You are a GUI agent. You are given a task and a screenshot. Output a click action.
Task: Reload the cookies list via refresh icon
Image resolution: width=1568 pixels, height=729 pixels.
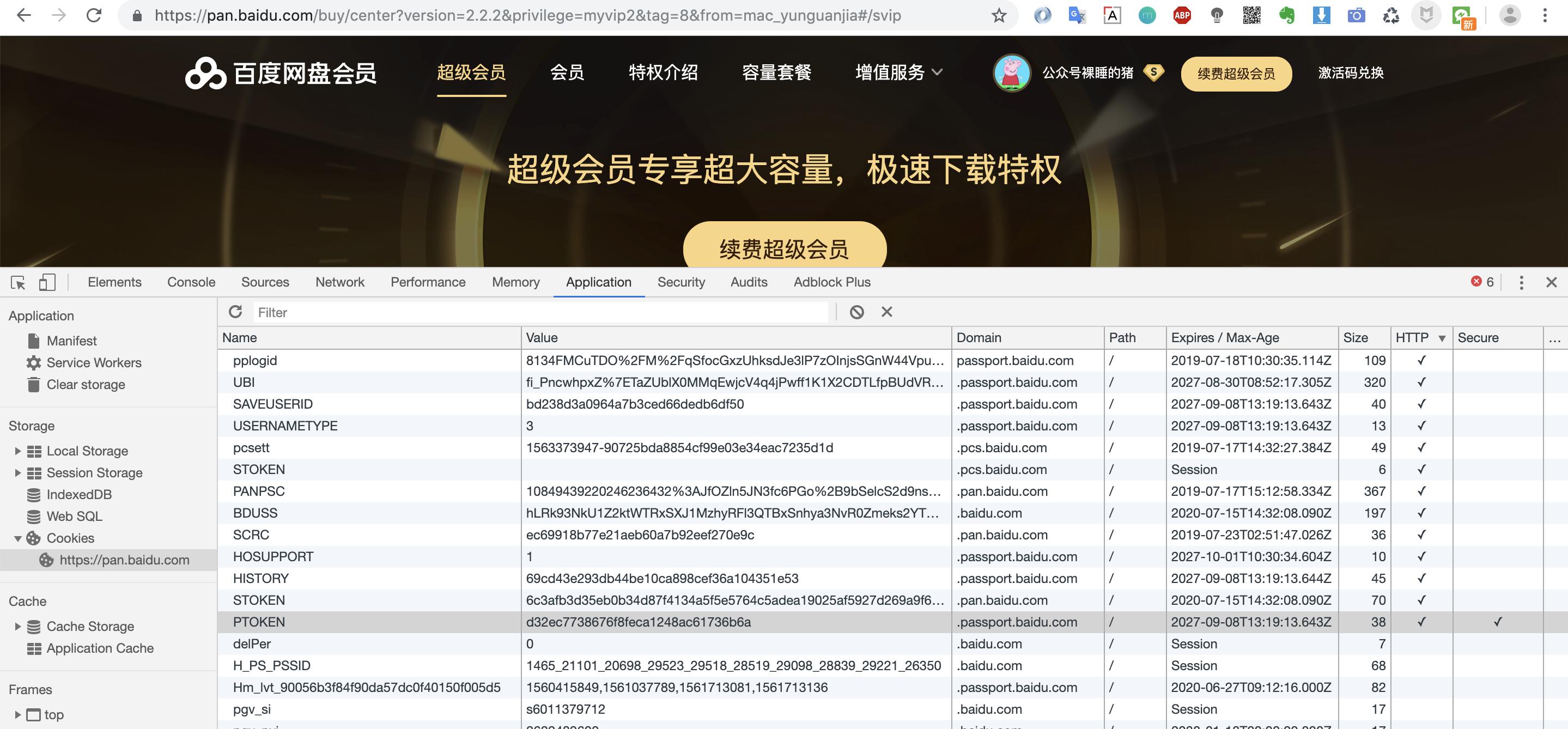[235, 312]
